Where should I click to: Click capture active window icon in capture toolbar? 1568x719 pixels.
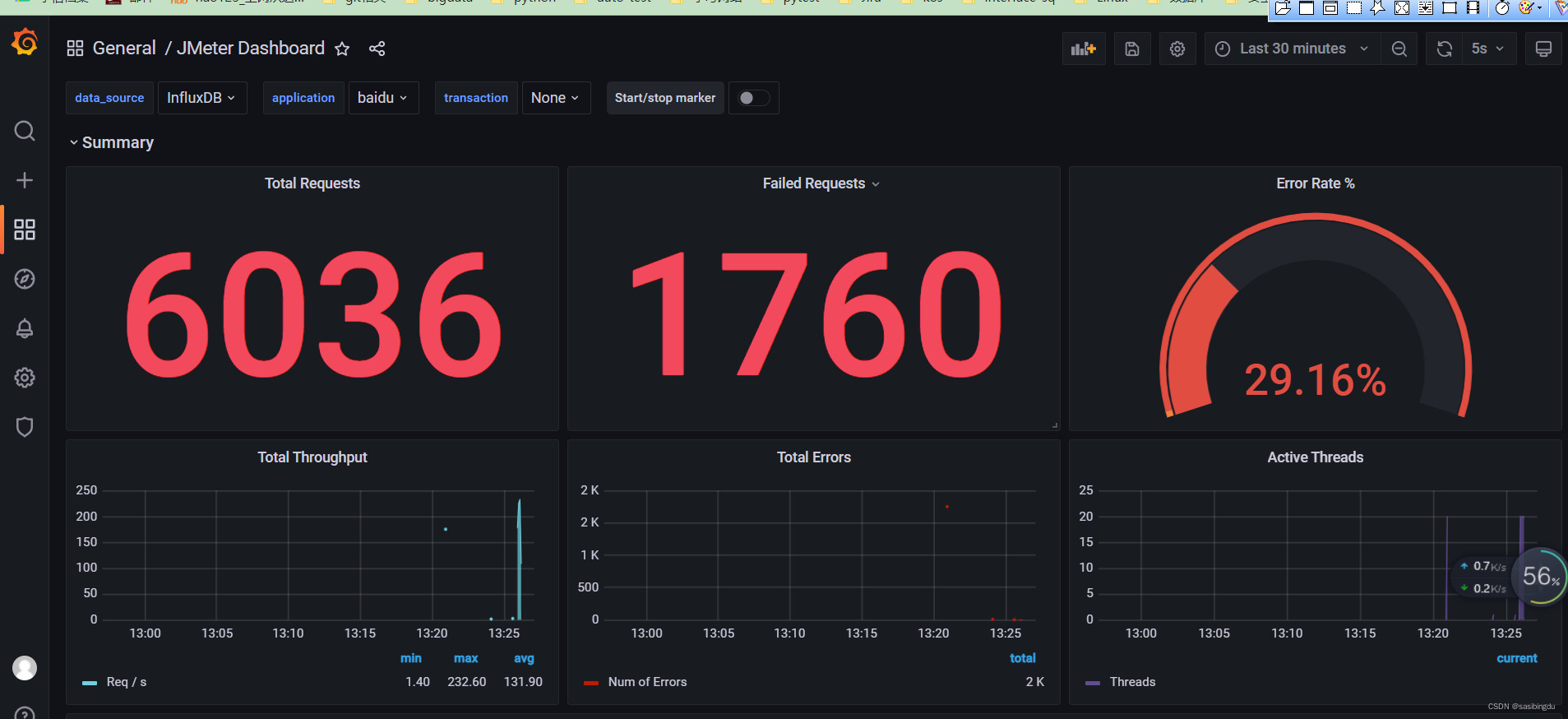(1307, 8)
